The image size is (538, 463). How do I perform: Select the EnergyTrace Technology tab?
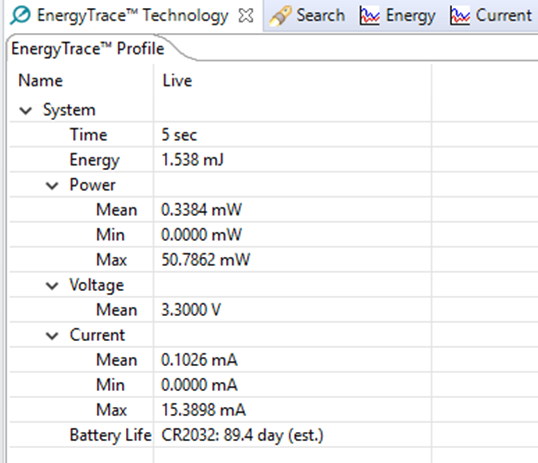pyautogui.click(x=132, y=16)
